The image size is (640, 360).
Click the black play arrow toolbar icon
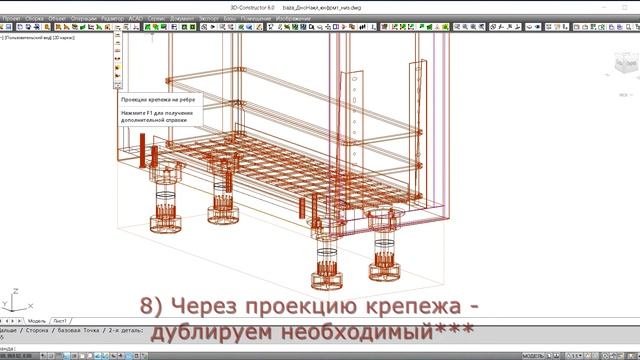tap(213, 27)
